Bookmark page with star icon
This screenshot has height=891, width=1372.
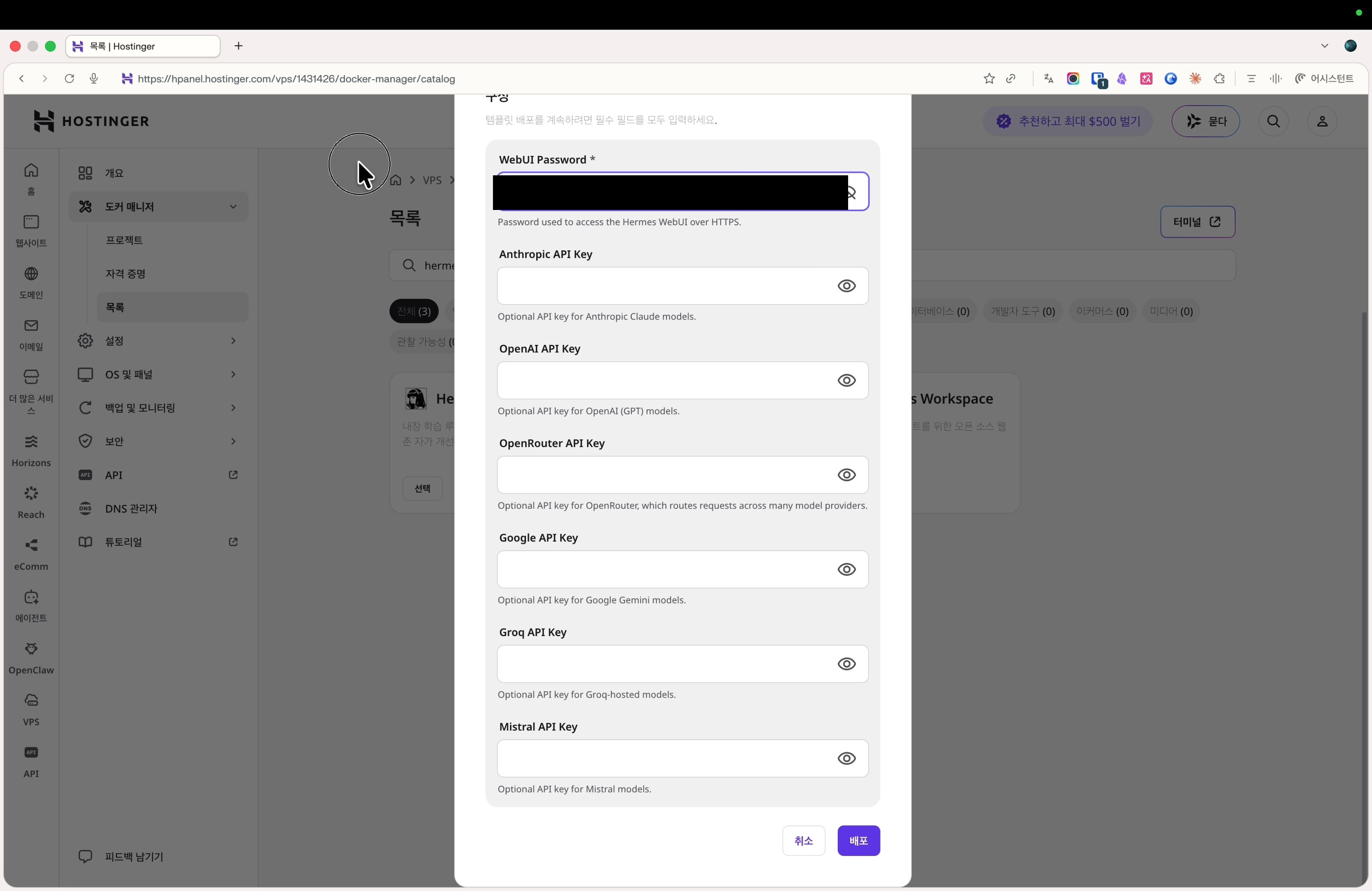click(989, 79)
